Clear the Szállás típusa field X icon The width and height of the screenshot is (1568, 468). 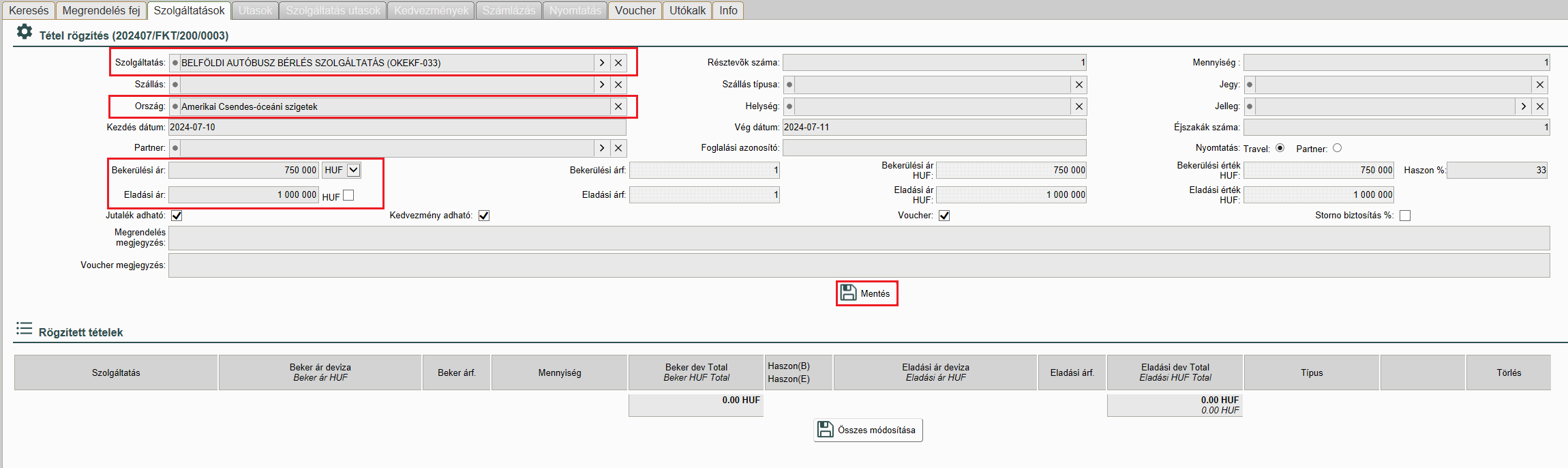1079,85
